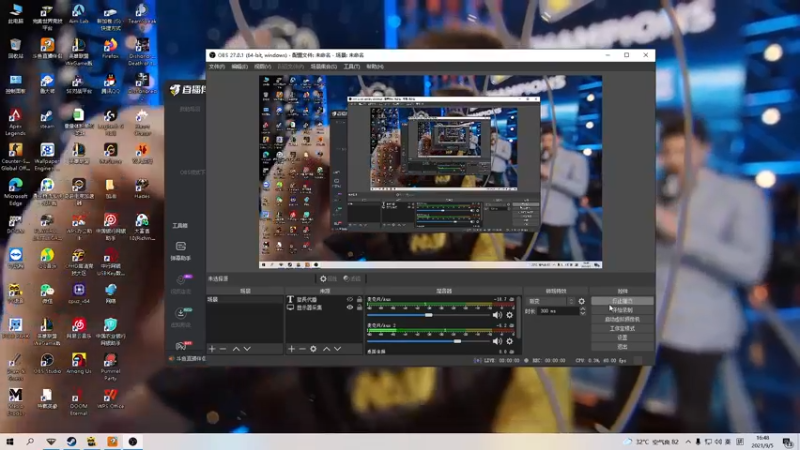Open the Help menu in OBS
This screenshot has width=800, height=450.
[375, 67]
